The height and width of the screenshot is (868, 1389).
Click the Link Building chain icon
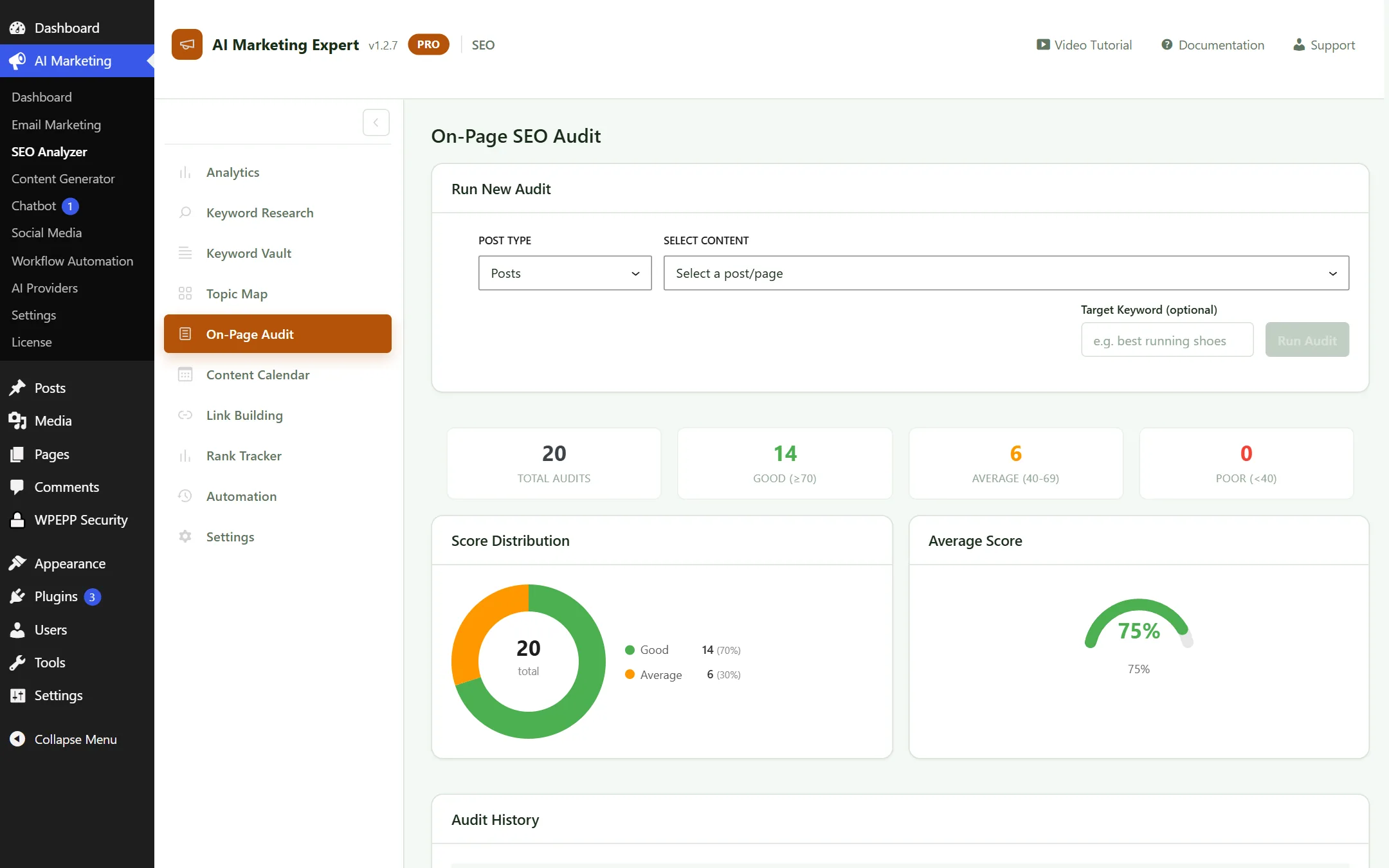(185, 415)
